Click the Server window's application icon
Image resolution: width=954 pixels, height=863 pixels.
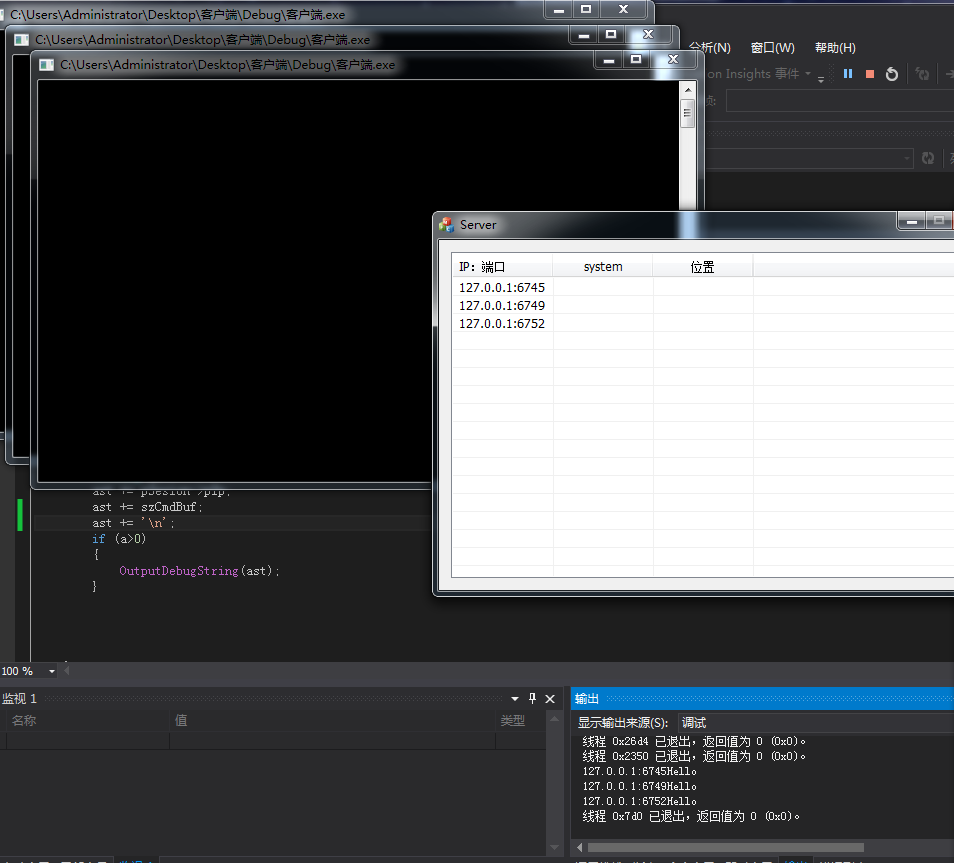pyautogui.click(x=447, y=225)
